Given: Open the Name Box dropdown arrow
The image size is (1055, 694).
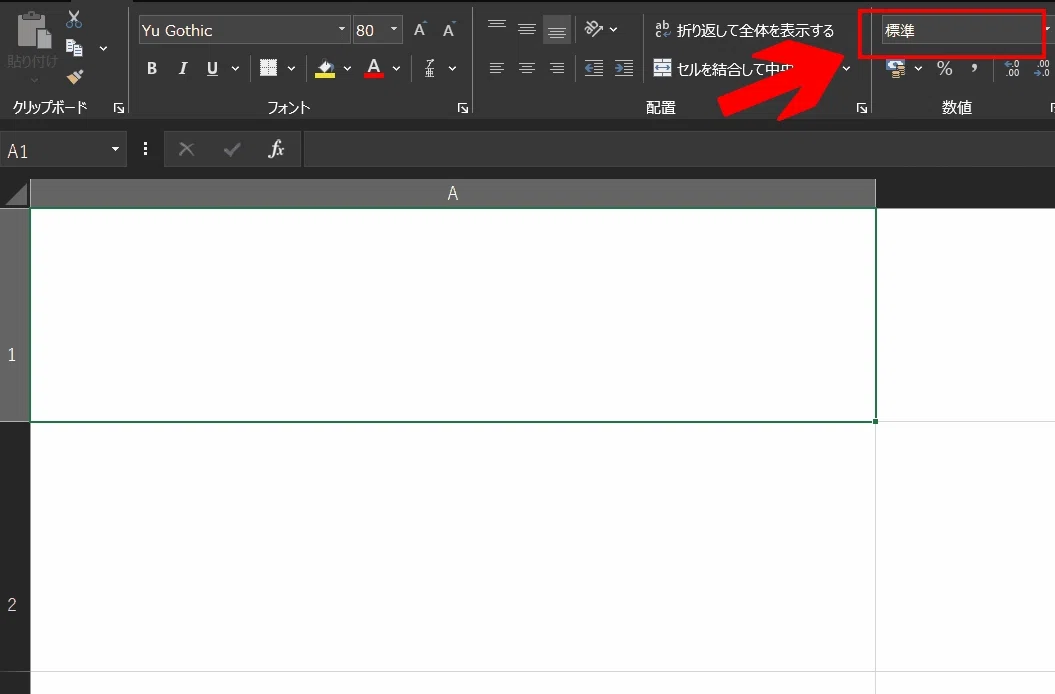Looking at the screenshot, I should 115,149.
